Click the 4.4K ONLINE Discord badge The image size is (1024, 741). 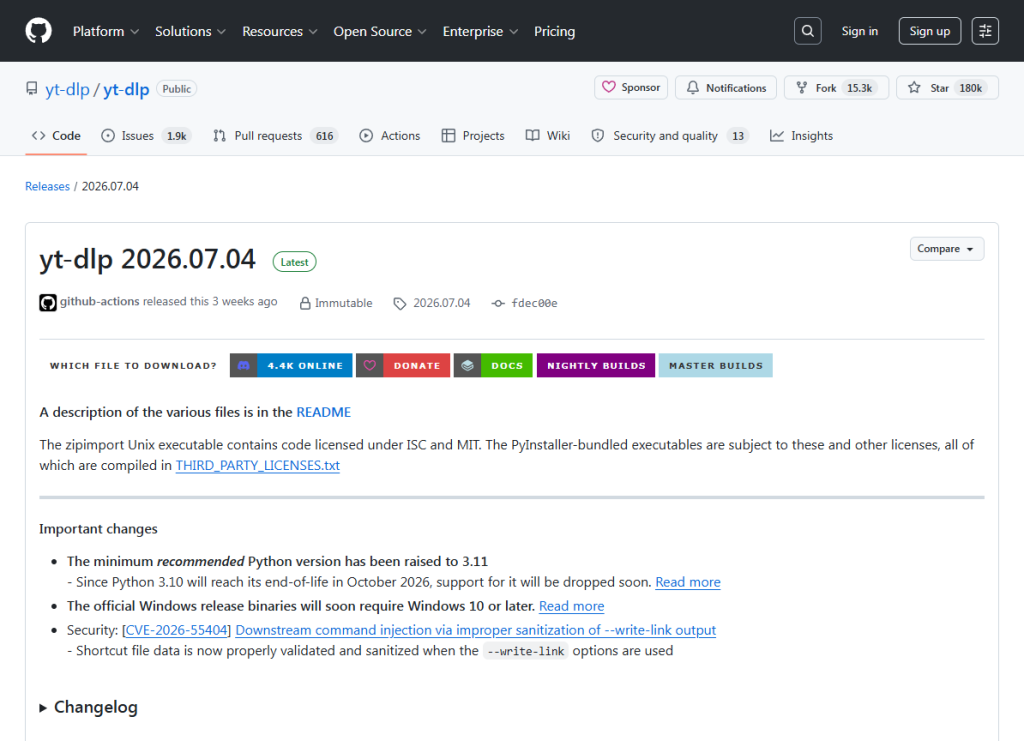click(291, 366)
